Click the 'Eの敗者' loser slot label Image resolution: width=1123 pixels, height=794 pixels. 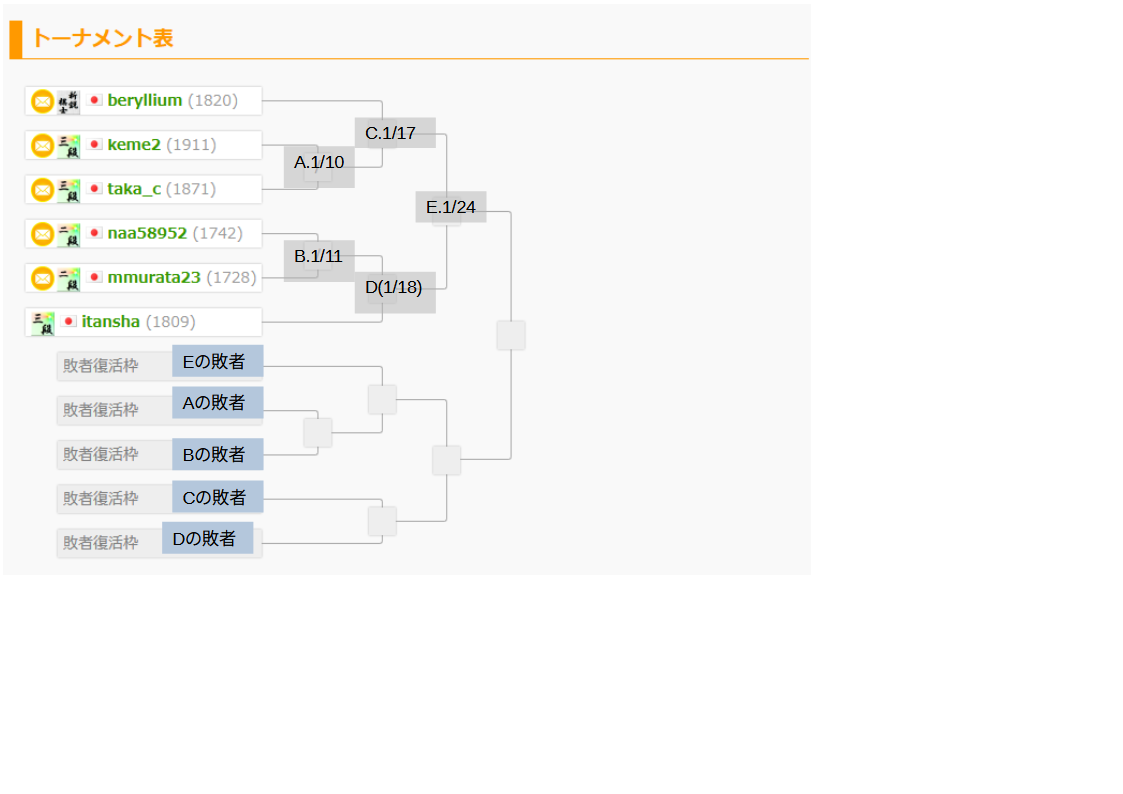pos(217,362)
